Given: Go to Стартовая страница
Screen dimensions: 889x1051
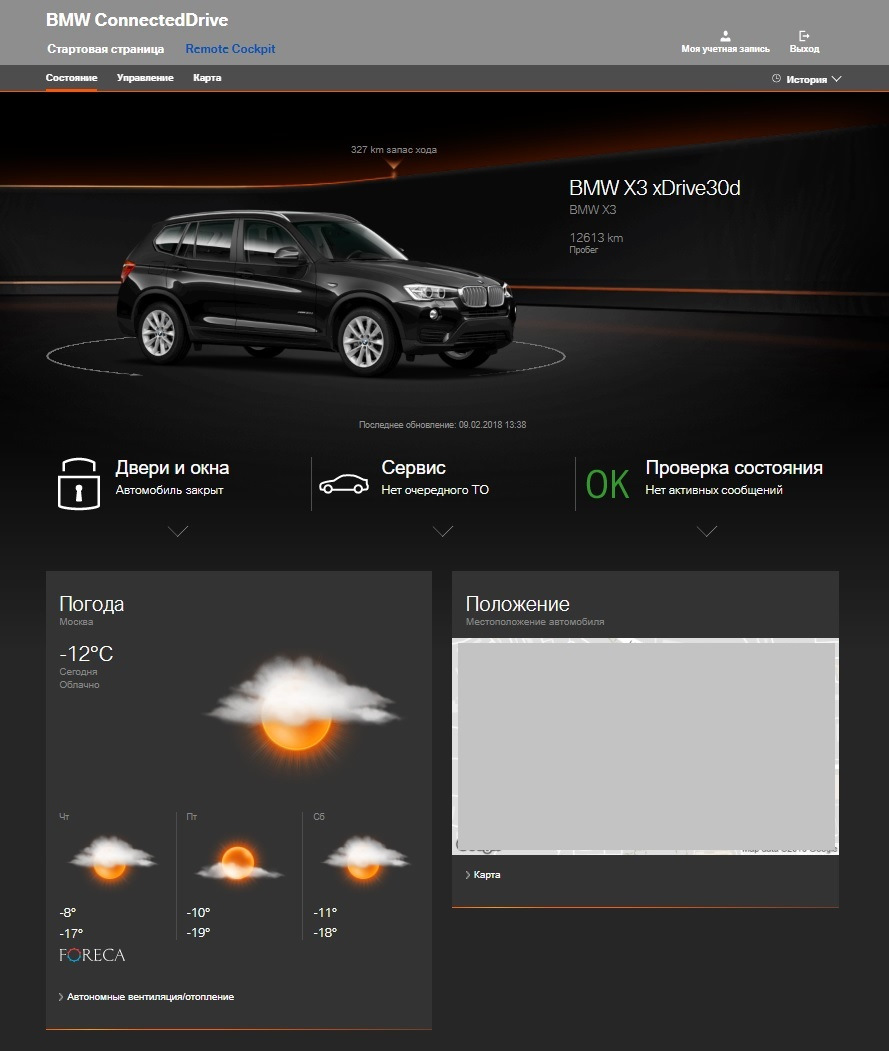Looking at the screenshot, I should [x=105, y=49].
